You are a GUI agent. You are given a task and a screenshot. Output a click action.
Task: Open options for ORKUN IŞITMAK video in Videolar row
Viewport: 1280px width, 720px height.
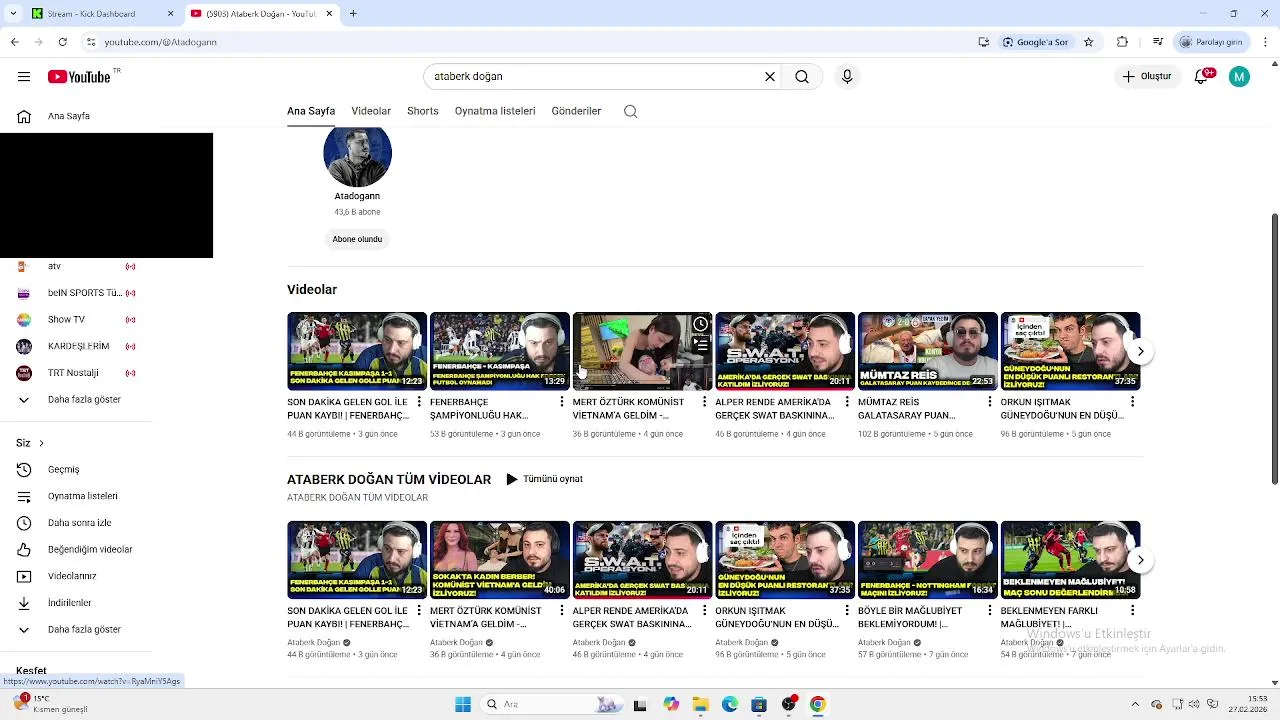tap(1132, 402)
